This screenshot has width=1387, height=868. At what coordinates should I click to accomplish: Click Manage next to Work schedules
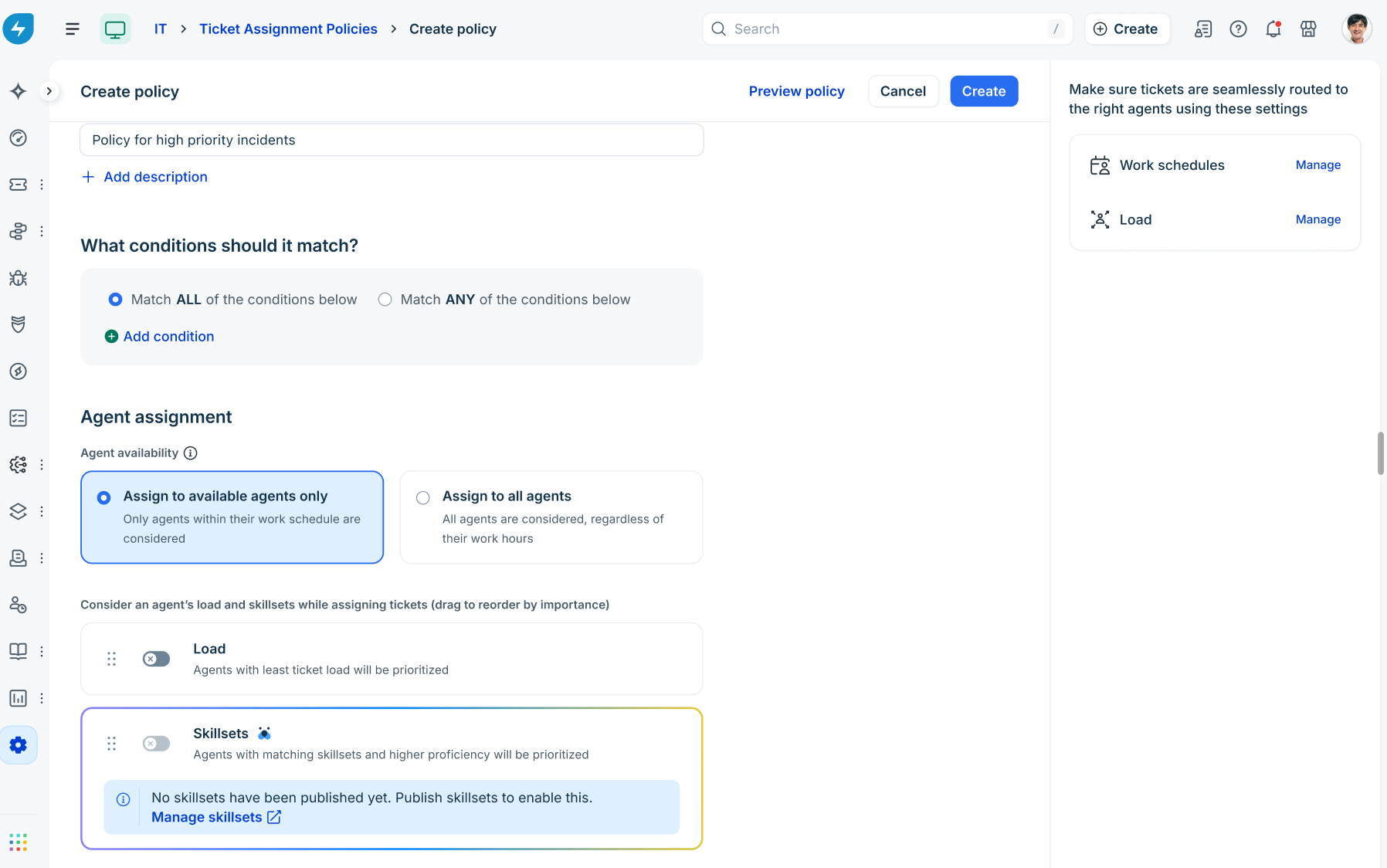pyautogui.click(x=1318, y=165)
